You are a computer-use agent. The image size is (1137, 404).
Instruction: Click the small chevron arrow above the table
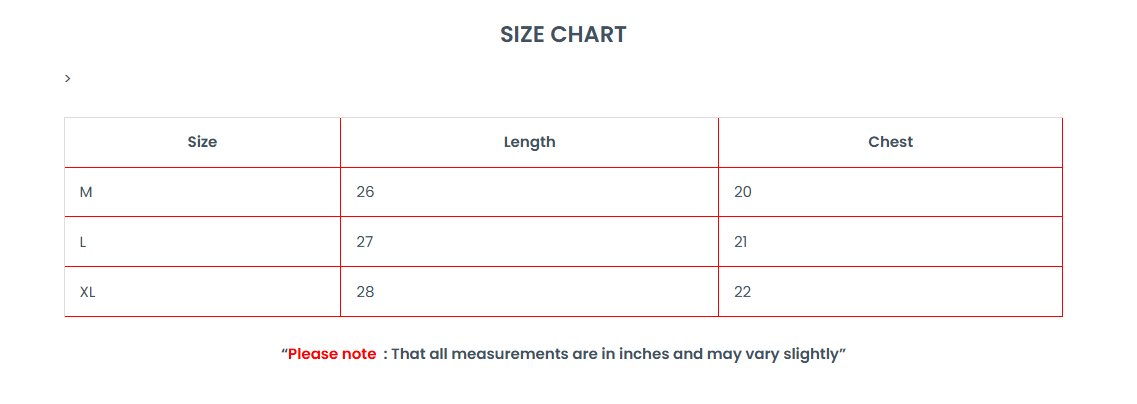click(67, 78)
